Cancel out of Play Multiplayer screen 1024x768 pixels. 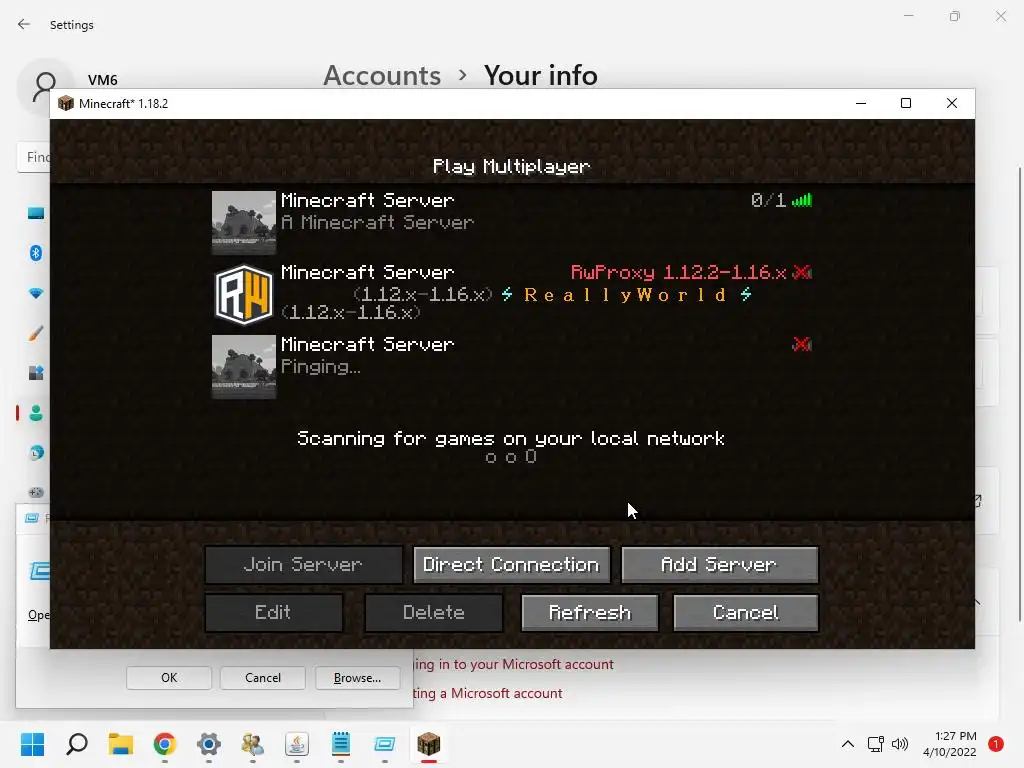click(745, 613)
